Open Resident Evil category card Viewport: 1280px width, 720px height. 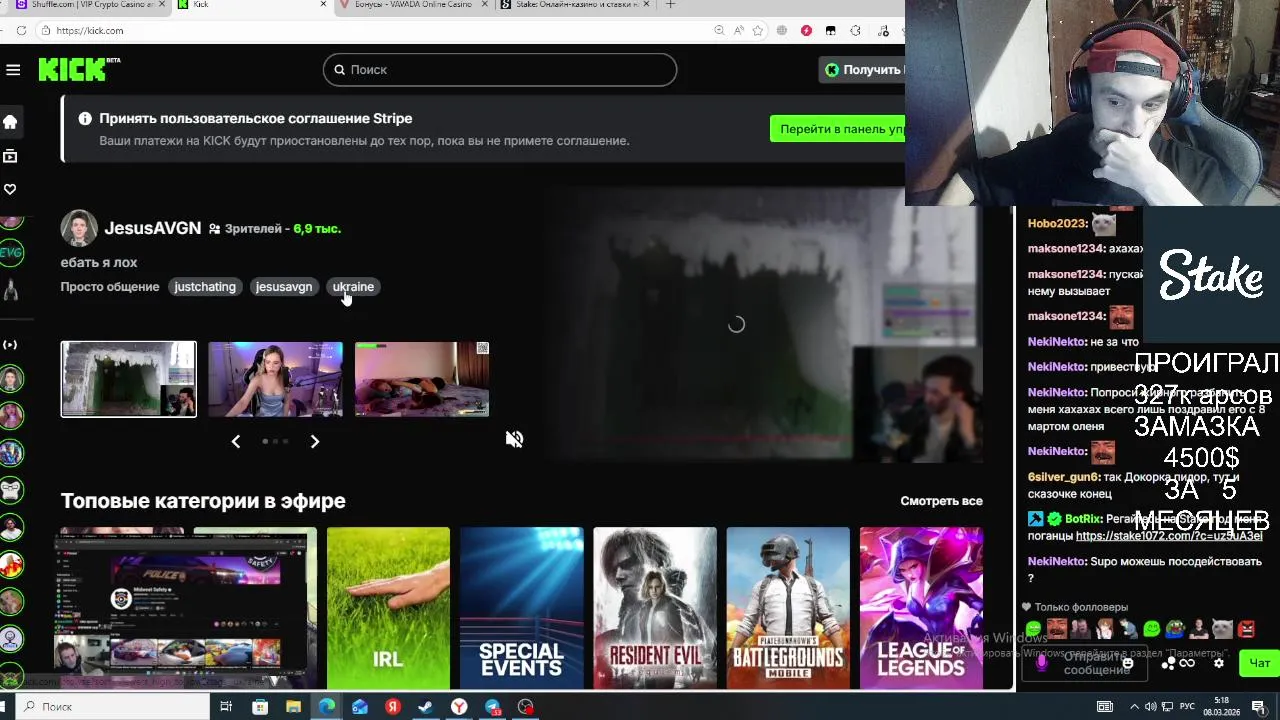655,608
